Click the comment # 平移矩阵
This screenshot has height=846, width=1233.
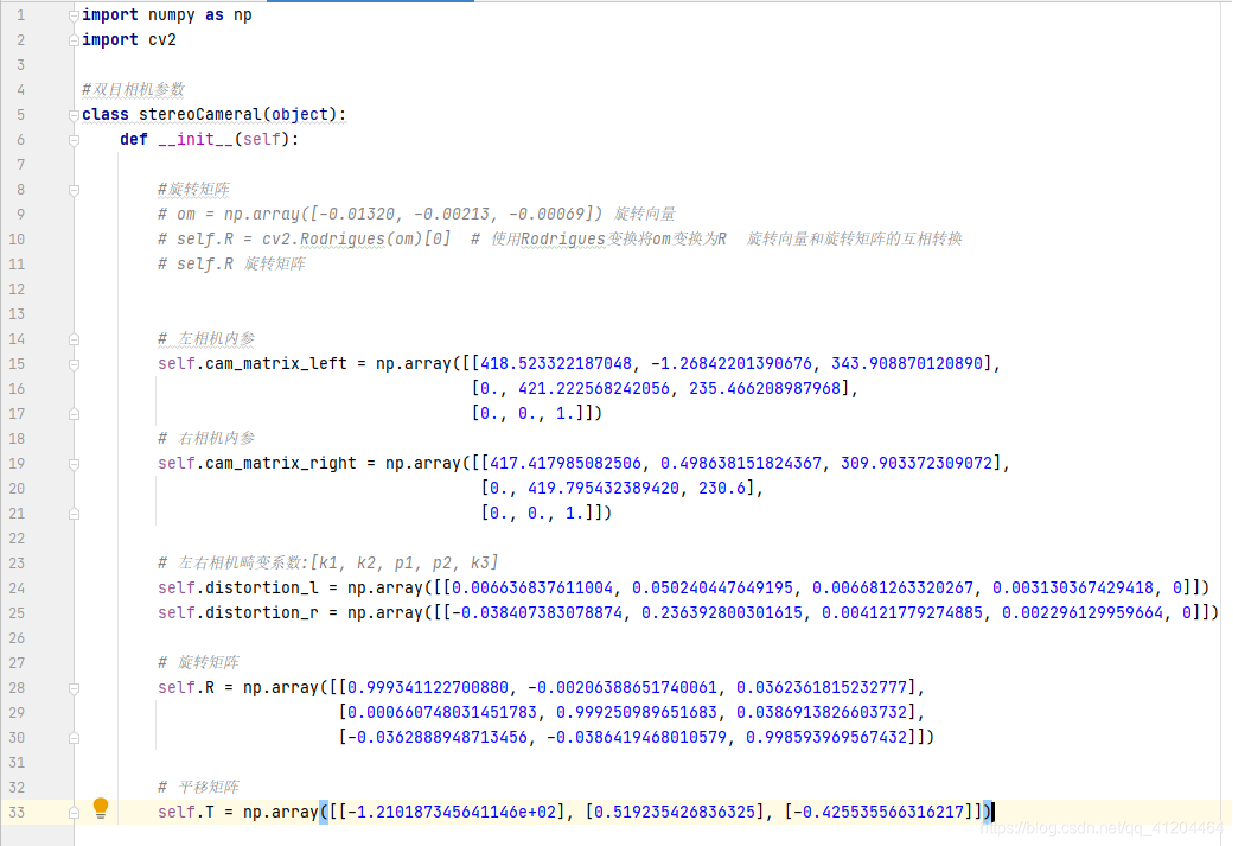pyautogui.click(x=198, y=787)
